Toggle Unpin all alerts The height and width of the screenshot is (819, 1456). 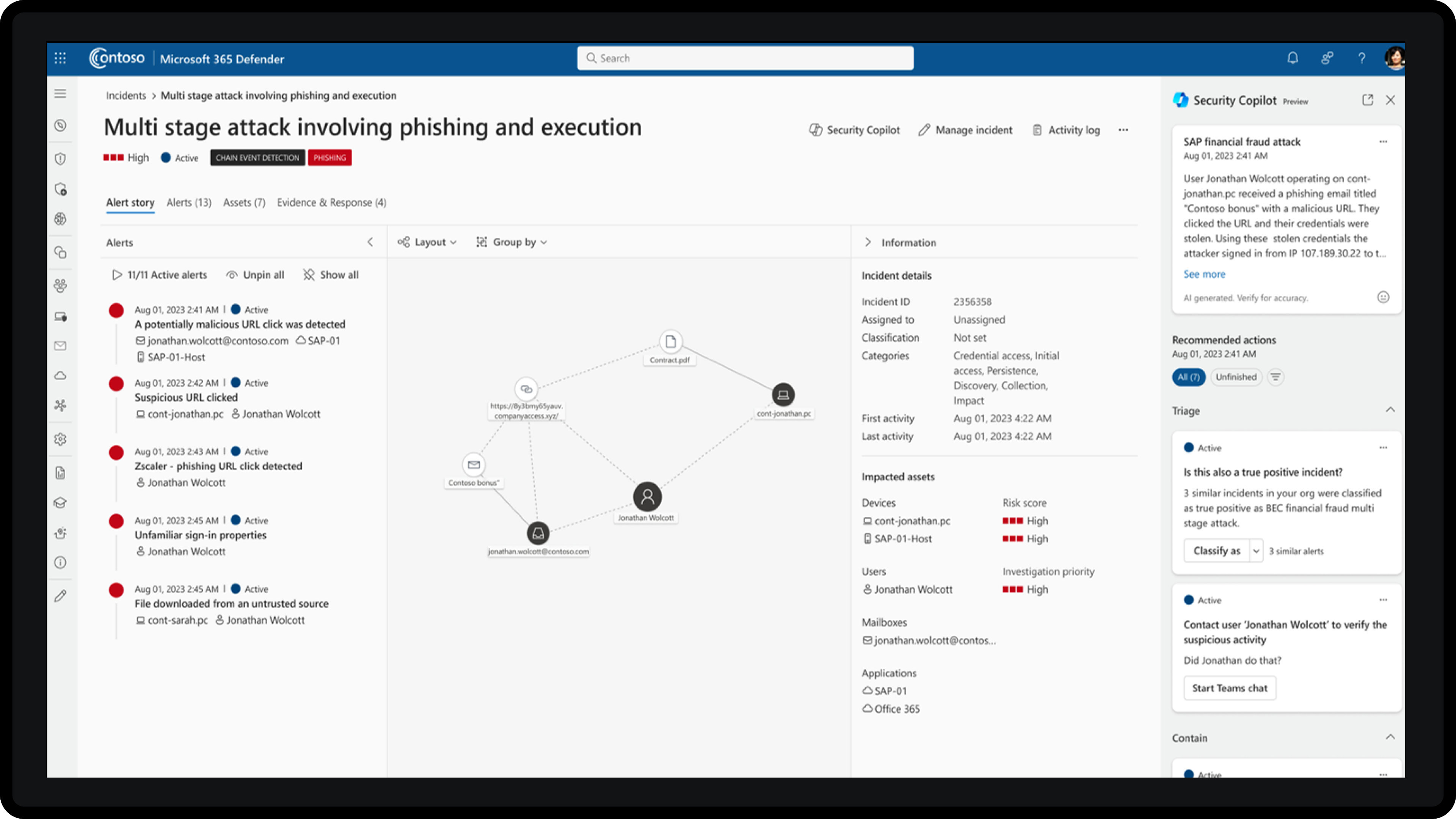click(x=256, y=275)
